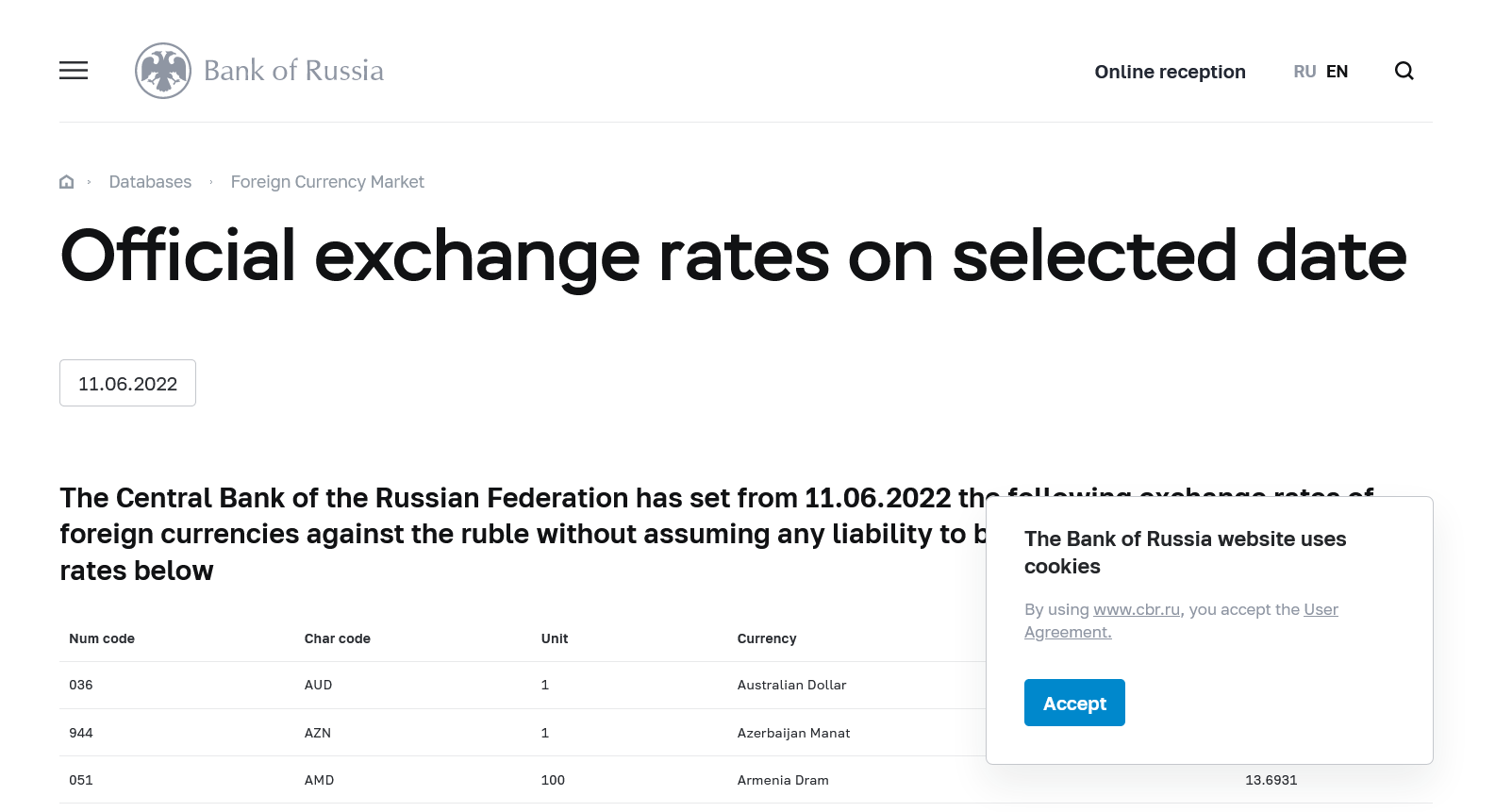Click the Num code column header
Screen dimensions: 1512x812
(102, 638)
